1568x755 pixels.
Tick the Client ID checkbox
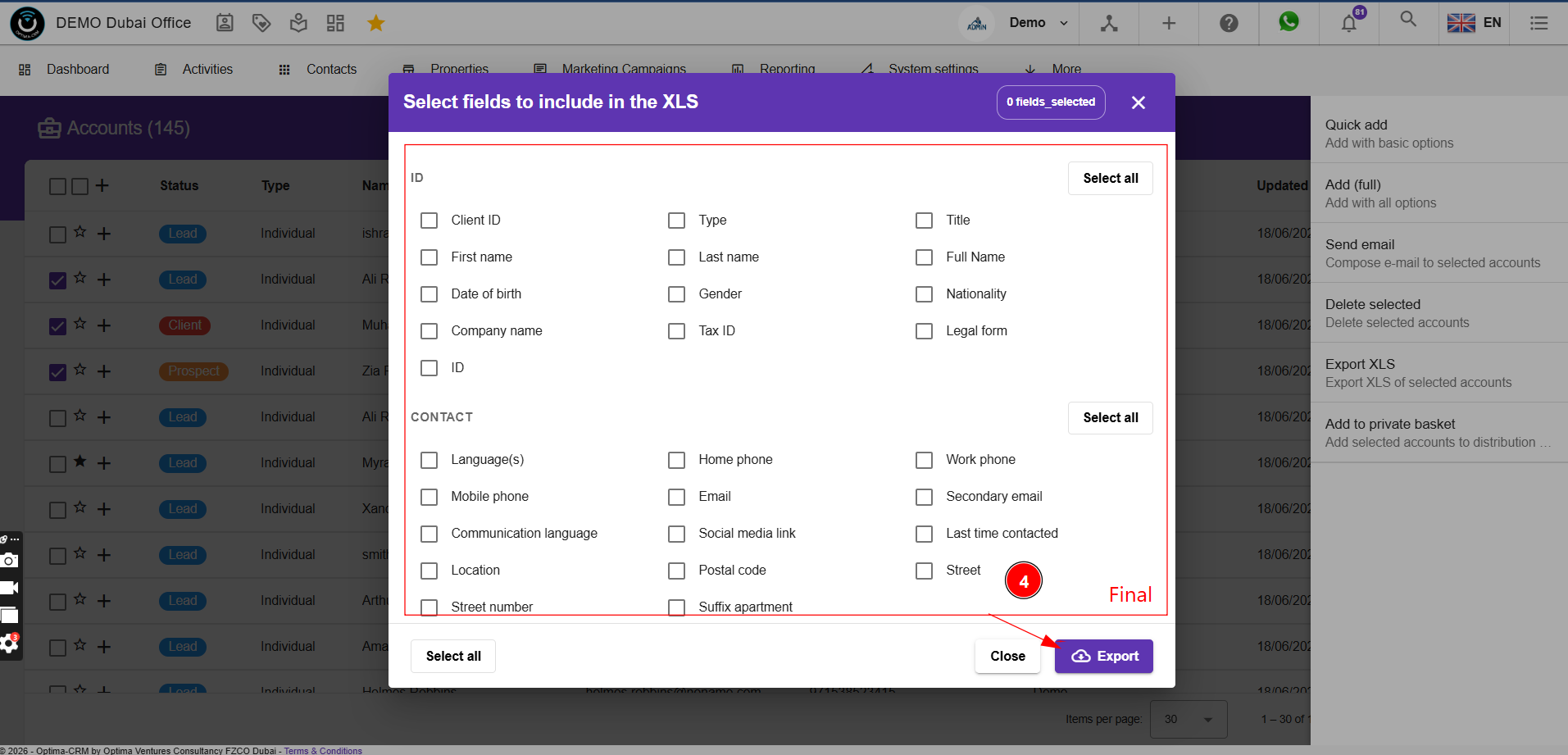(429, 221)
